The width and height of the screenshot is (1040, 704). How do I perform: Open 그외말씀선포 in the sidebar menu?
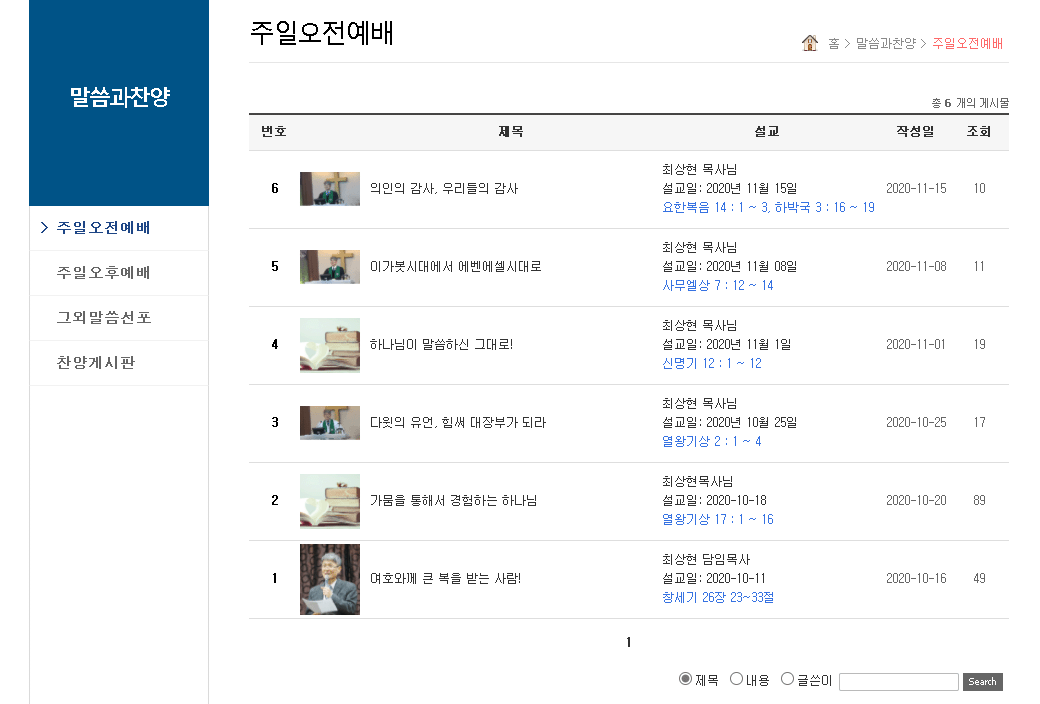tap(104, 318)
